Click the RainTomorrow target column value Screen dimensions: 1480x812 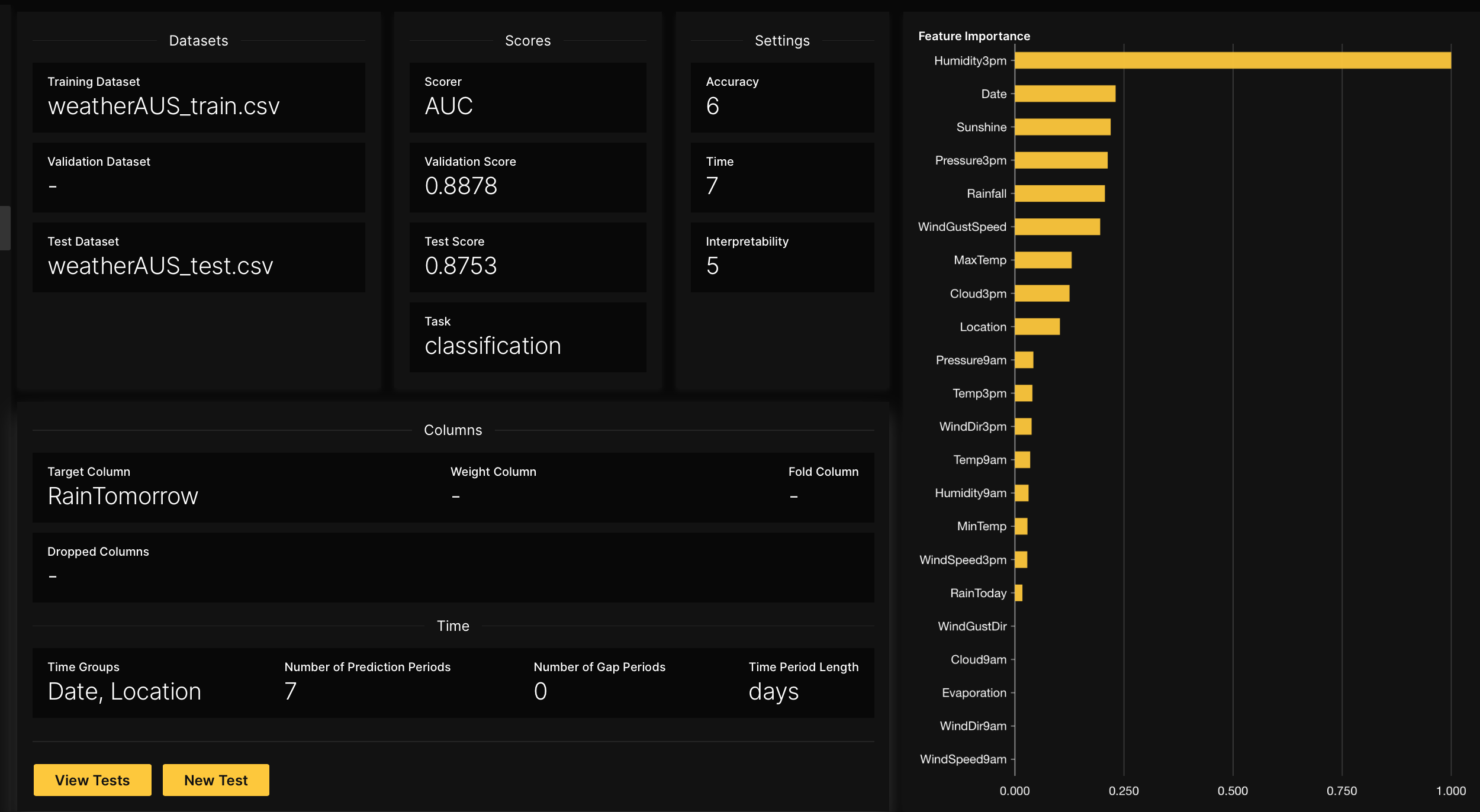123,496
